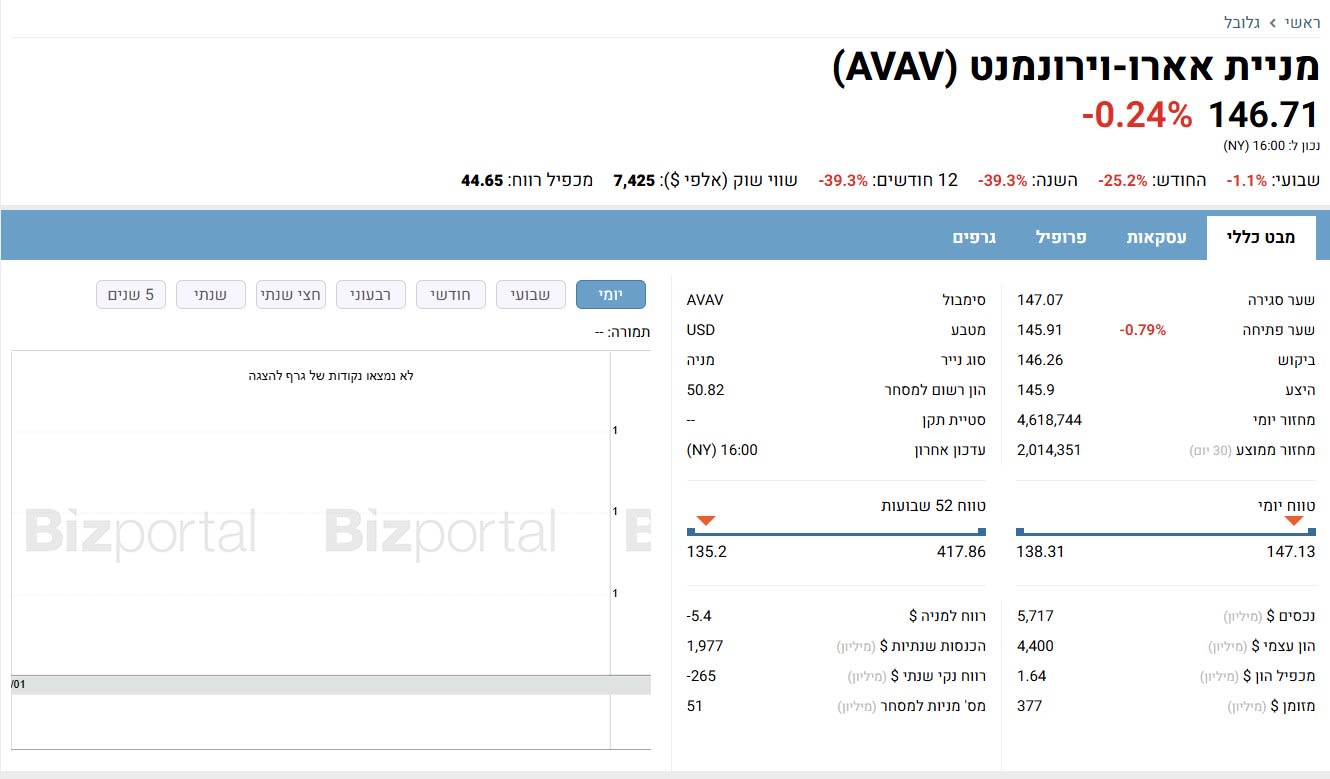Click the שער סגירה value 147.07
Image resolution: width=1330 pixels, height=779 pixels.
(x=1040, y=300)
